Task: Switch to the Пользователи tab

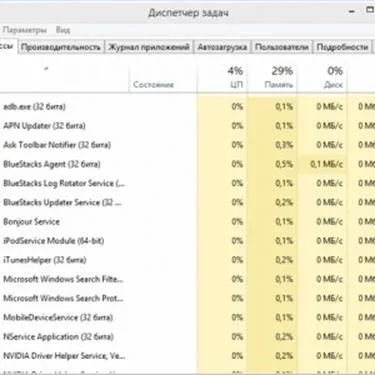Action: point(282,47)
